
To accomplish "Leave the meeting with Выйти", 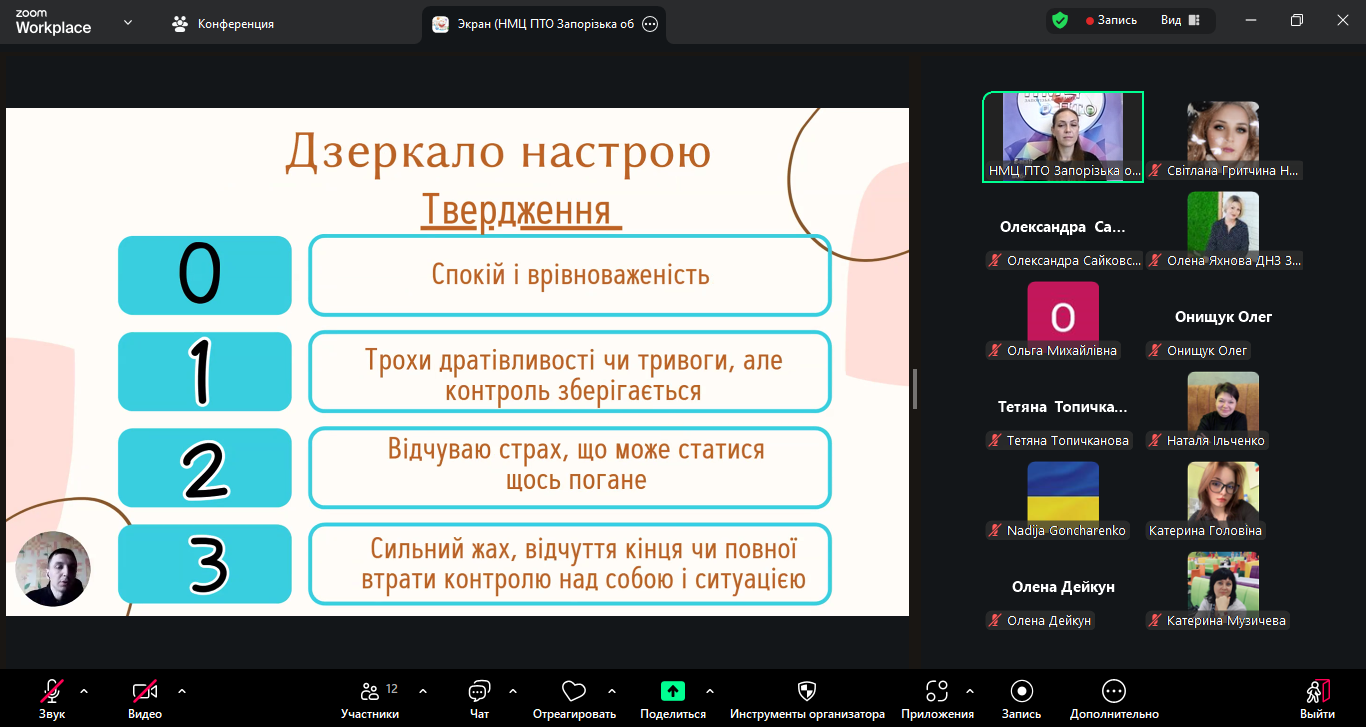I will point(1317,698).
